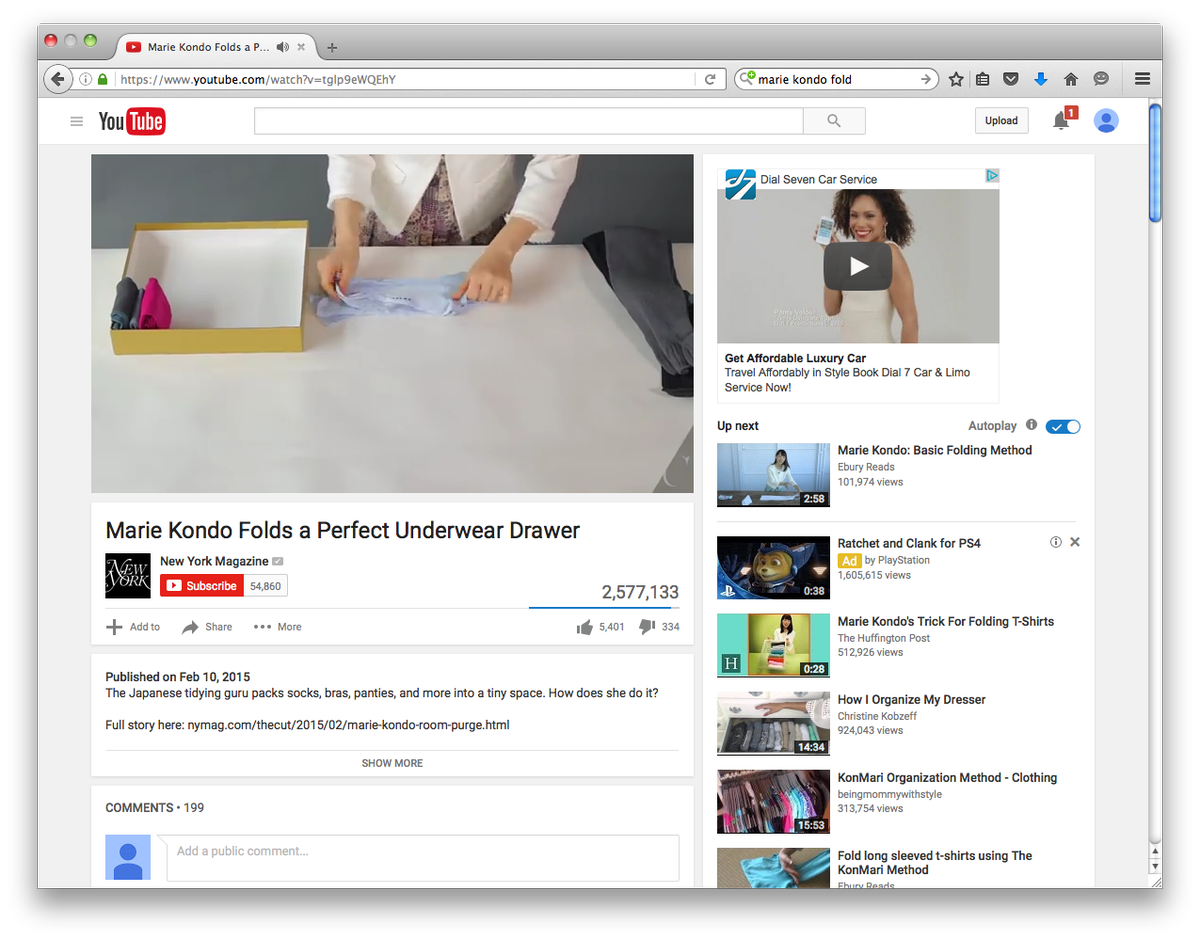Open Fold long sleeved t-shirts video title
The height and width of the screenshot is (940, 1200).
pos(935,862)
